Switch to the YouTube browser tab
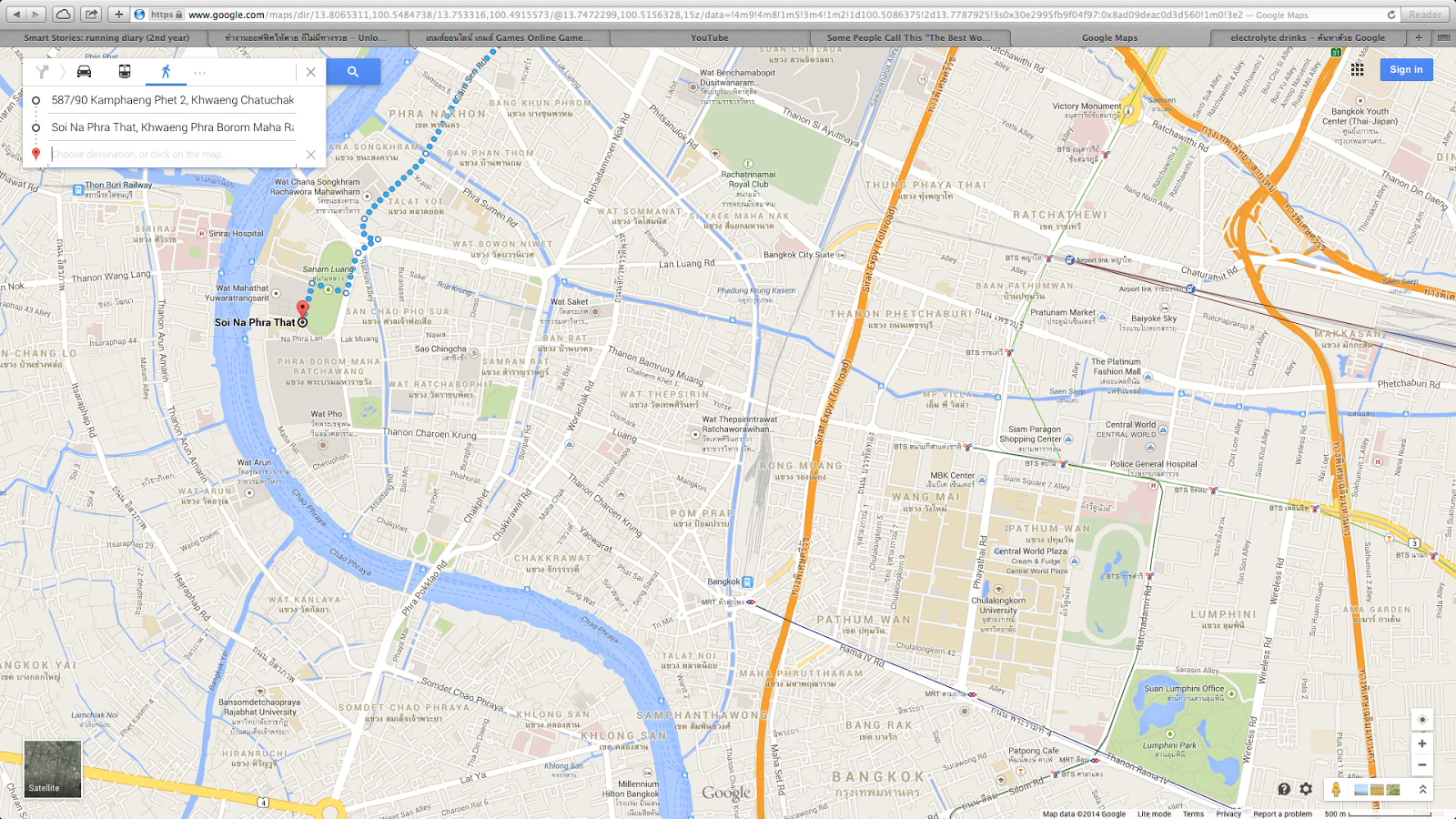The width and height of the screenshot is (1456, 819). point(710,37)
